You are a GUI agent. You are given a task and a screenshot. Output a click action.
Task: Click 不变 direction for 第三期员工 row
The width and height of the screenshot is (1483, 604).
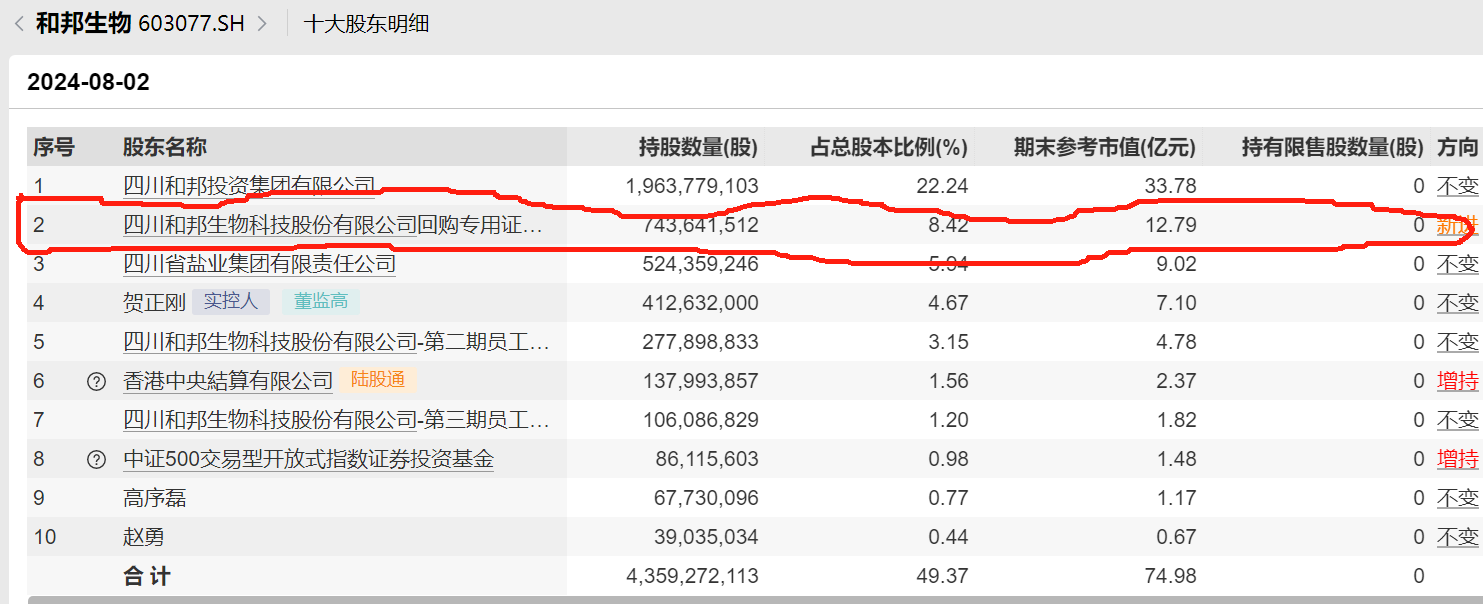pyautogui.click(x=1457, y=420)
